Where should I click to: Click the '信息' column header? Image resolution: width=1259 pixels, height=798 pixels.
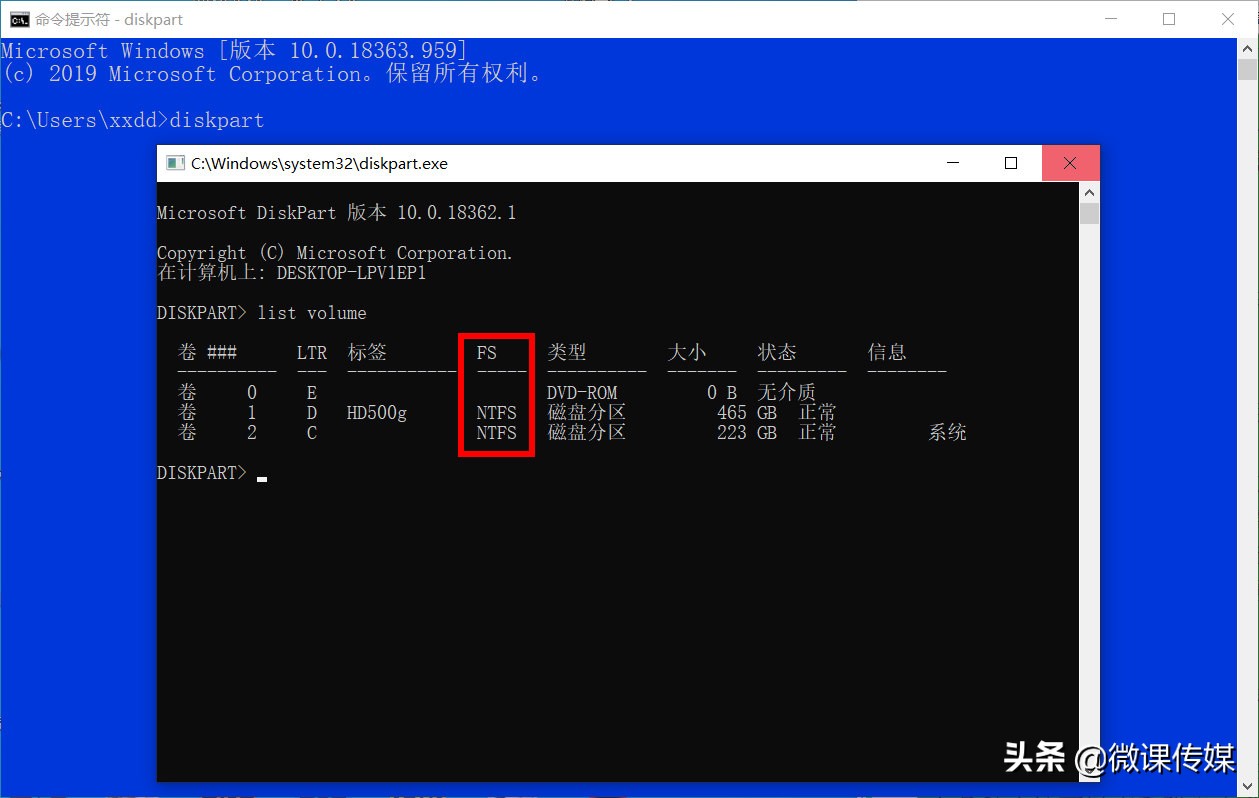[887, 352]
